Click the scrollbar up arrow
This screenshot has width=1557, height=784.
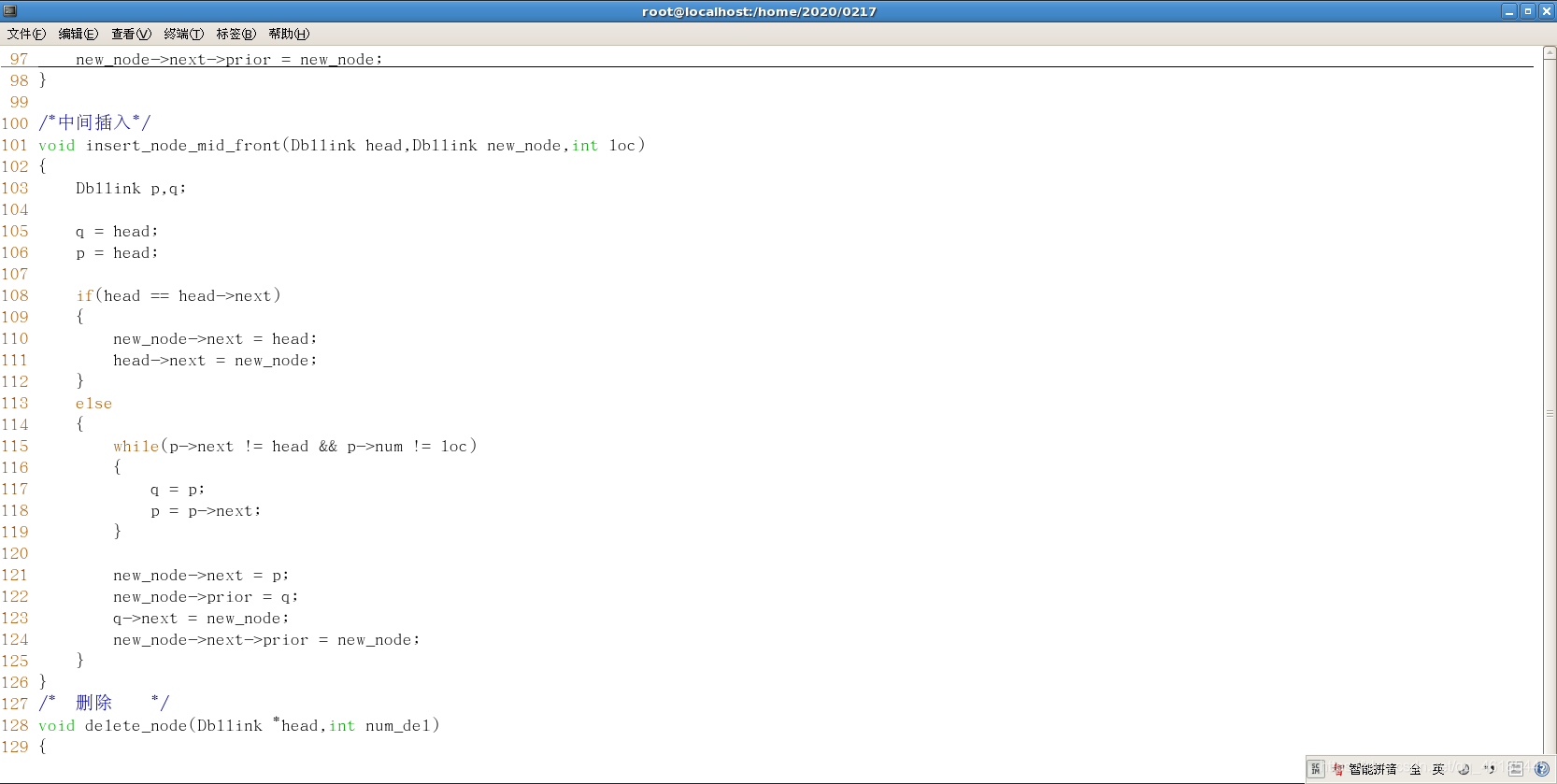click(1550, 53)
